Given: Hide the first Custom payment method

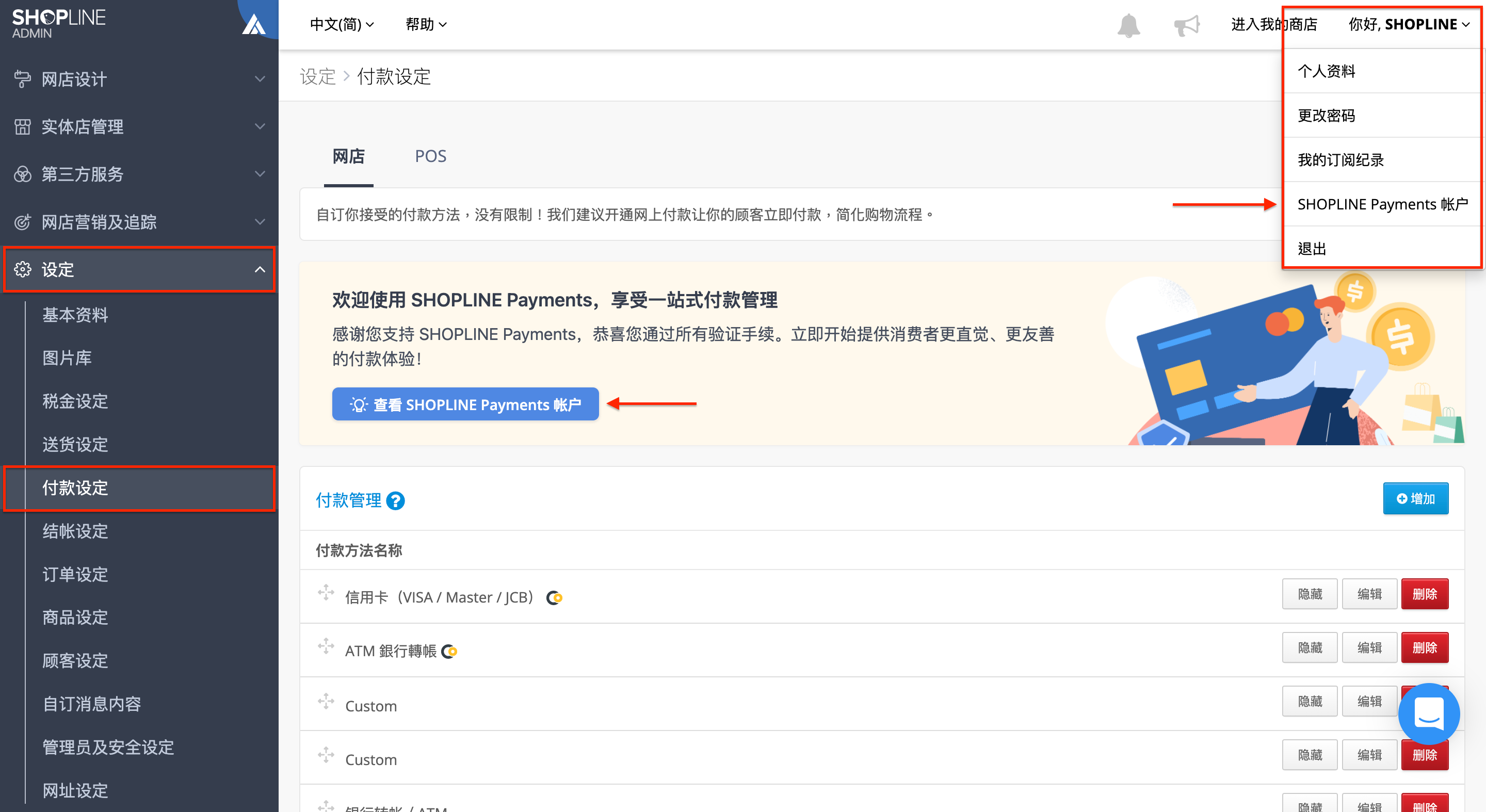Looking at the screenshot, I should point(1310,701).
